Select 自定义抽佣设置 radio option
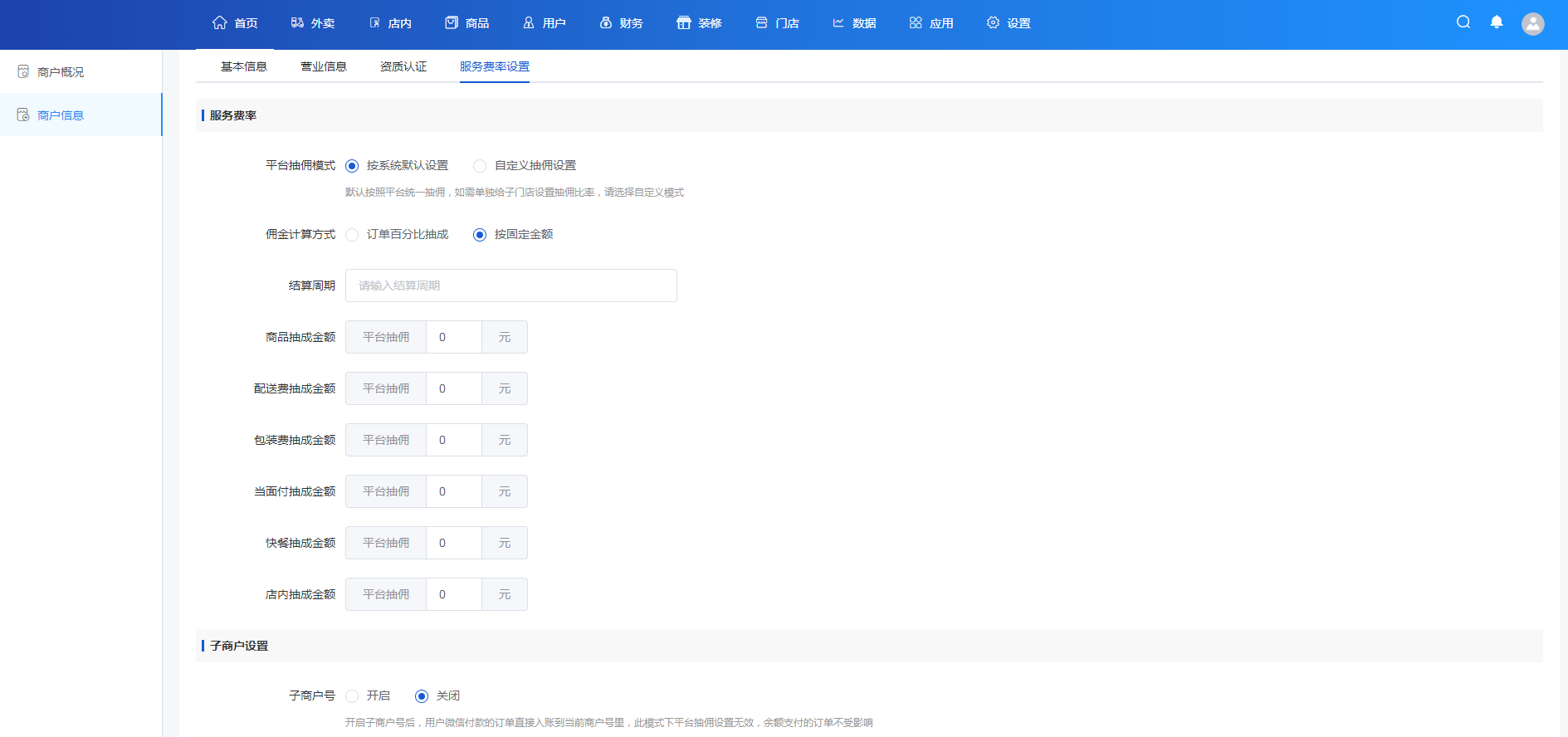The width and height of the screenshot is (1568, 737). pos(480,166)
